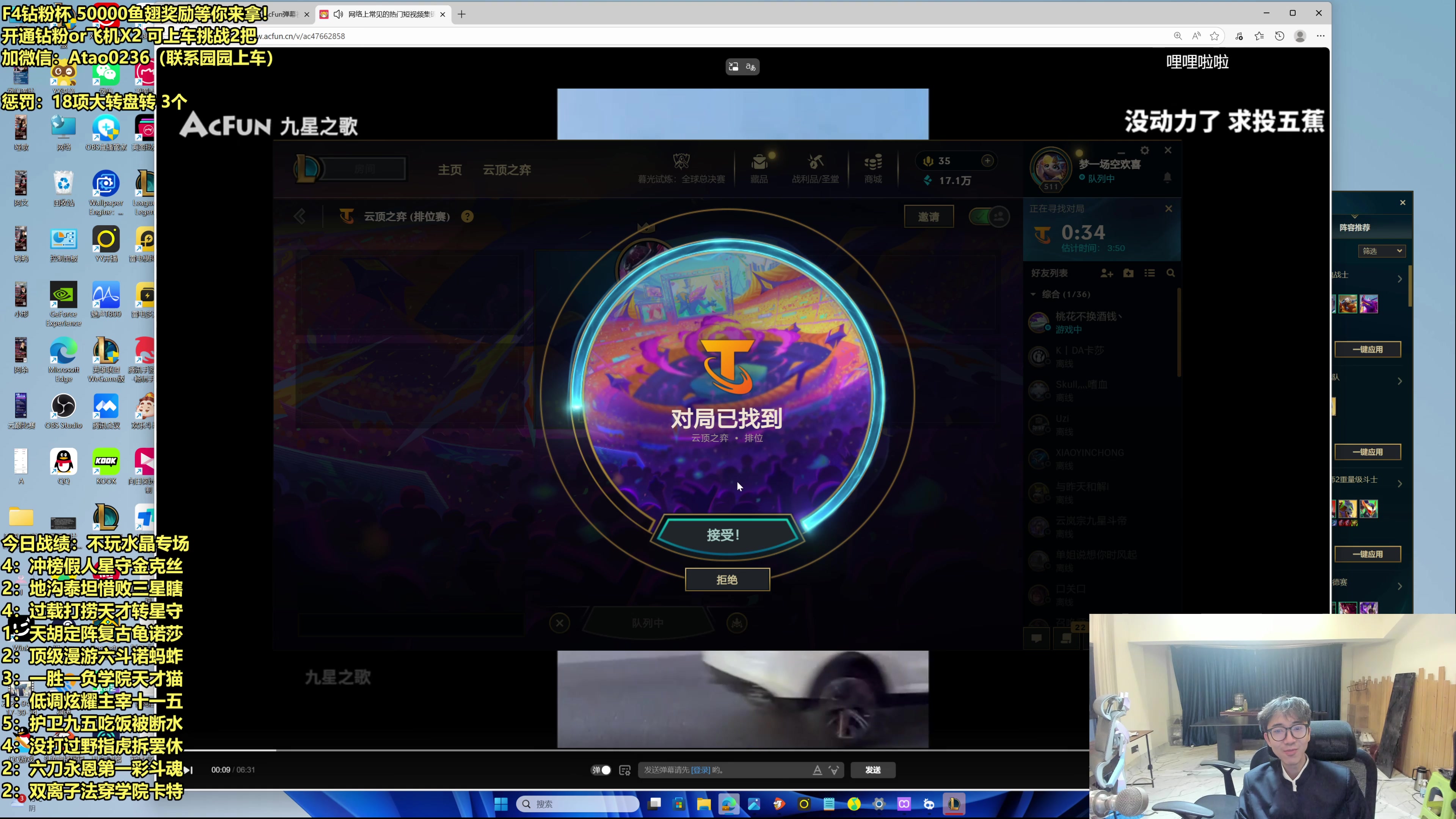1456x819 pixels.
Task: Expand the 2重量级斗士 comp chevron
Action: point(1400,484)
